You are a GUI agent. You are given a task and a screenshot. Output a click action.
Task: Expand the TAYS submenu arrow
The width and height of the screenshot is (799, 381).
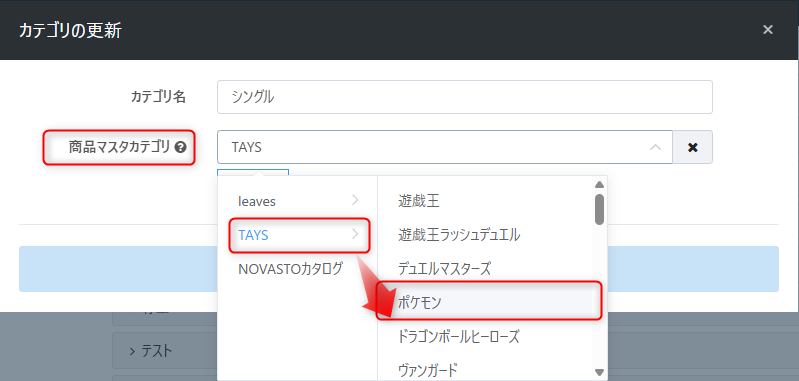coord(355,234)
